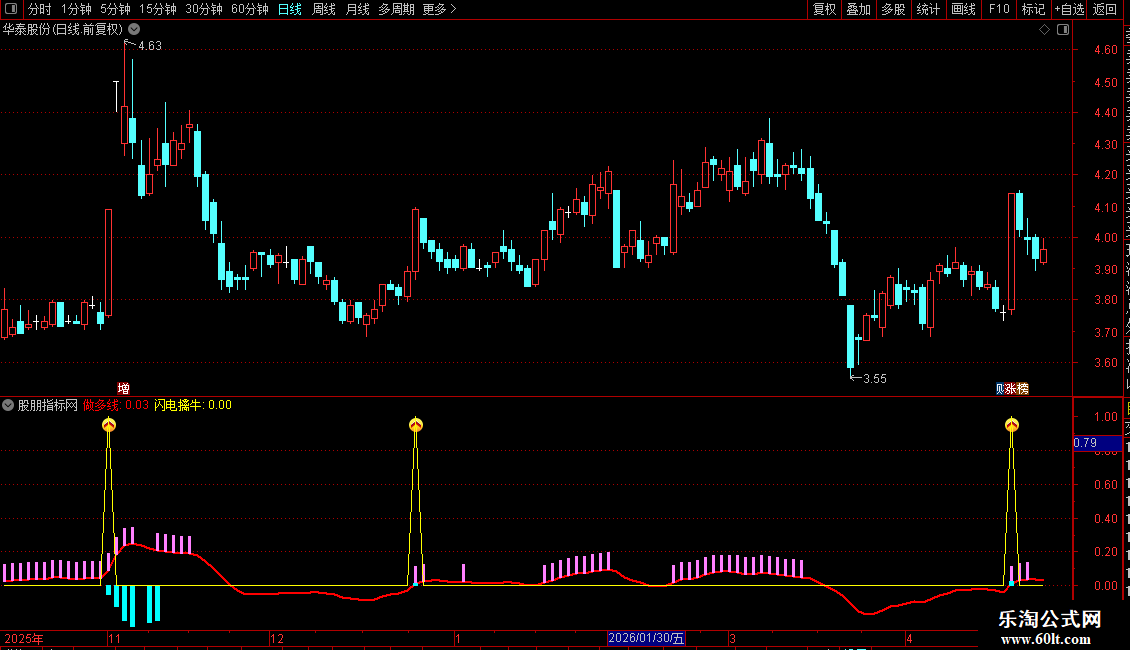The image size is (1130, 650).
Task: Click the 涨榜 marker at chart bottom
Action: (x=1017, y=388)
